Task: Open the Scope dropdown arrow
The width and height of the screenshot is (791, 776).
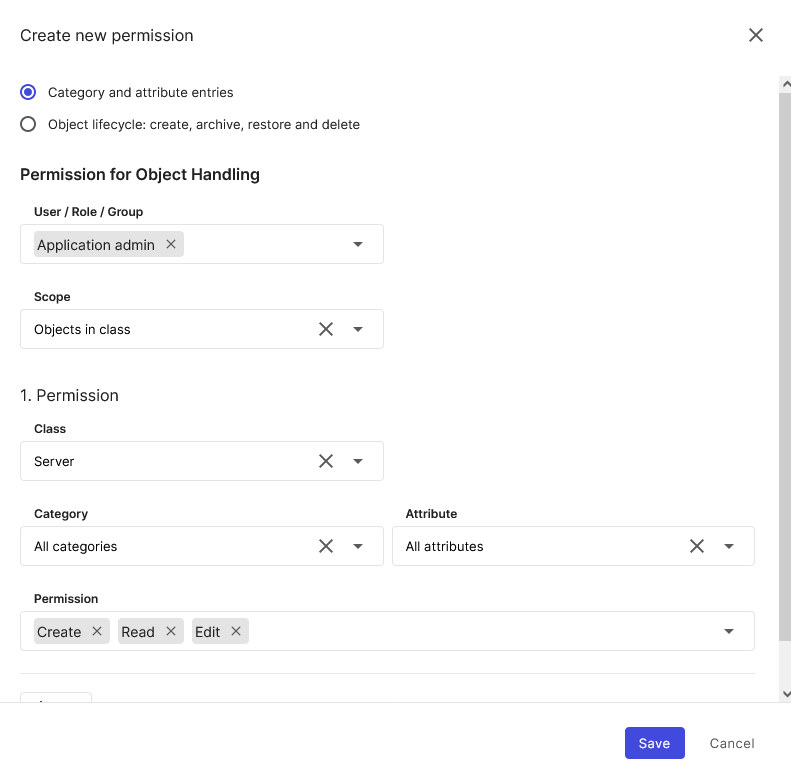Action: coord(358,329)
